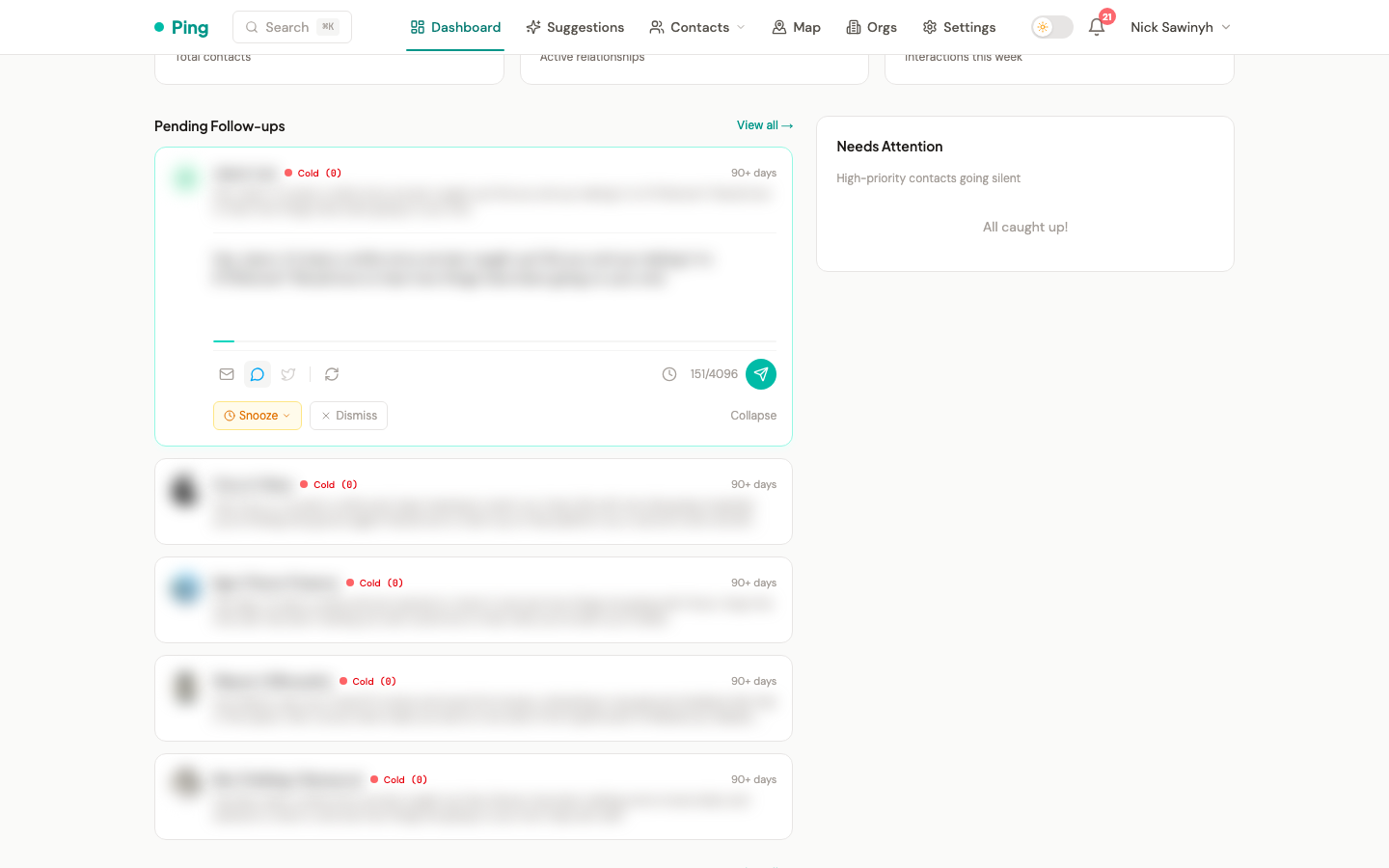Screen dimensions: 1389x868
Task: Click 90+ days on the fourth card
Action: point(753,681)
